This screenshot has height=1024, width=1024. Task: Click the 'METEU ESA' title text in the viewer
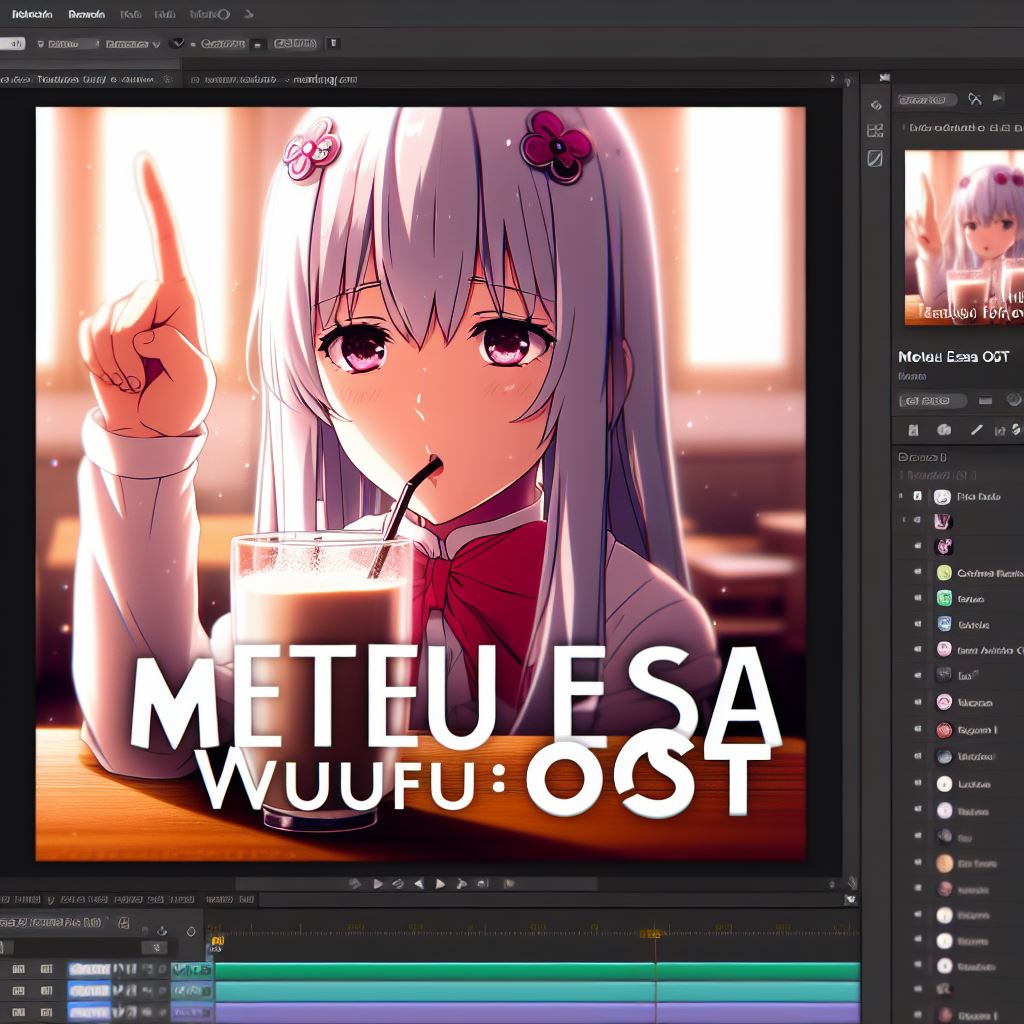tap(456, 697)
